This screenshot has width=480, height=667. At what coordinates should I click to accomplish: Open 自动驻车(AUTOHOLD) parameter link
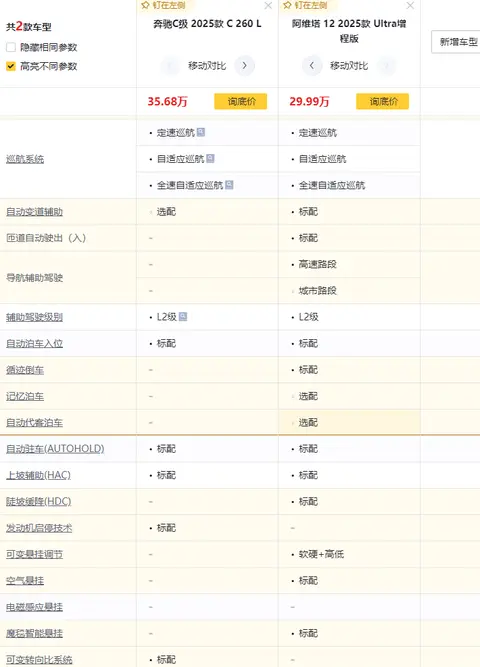[55, 449]
